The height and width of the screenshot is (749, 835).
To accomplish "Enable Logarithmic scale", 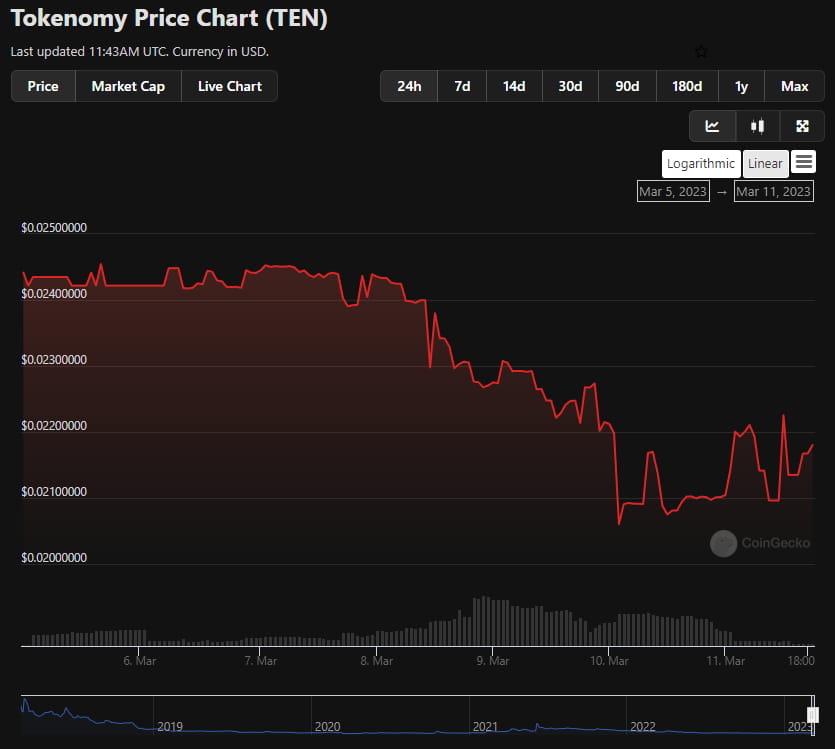I will (x=701, y=163).
